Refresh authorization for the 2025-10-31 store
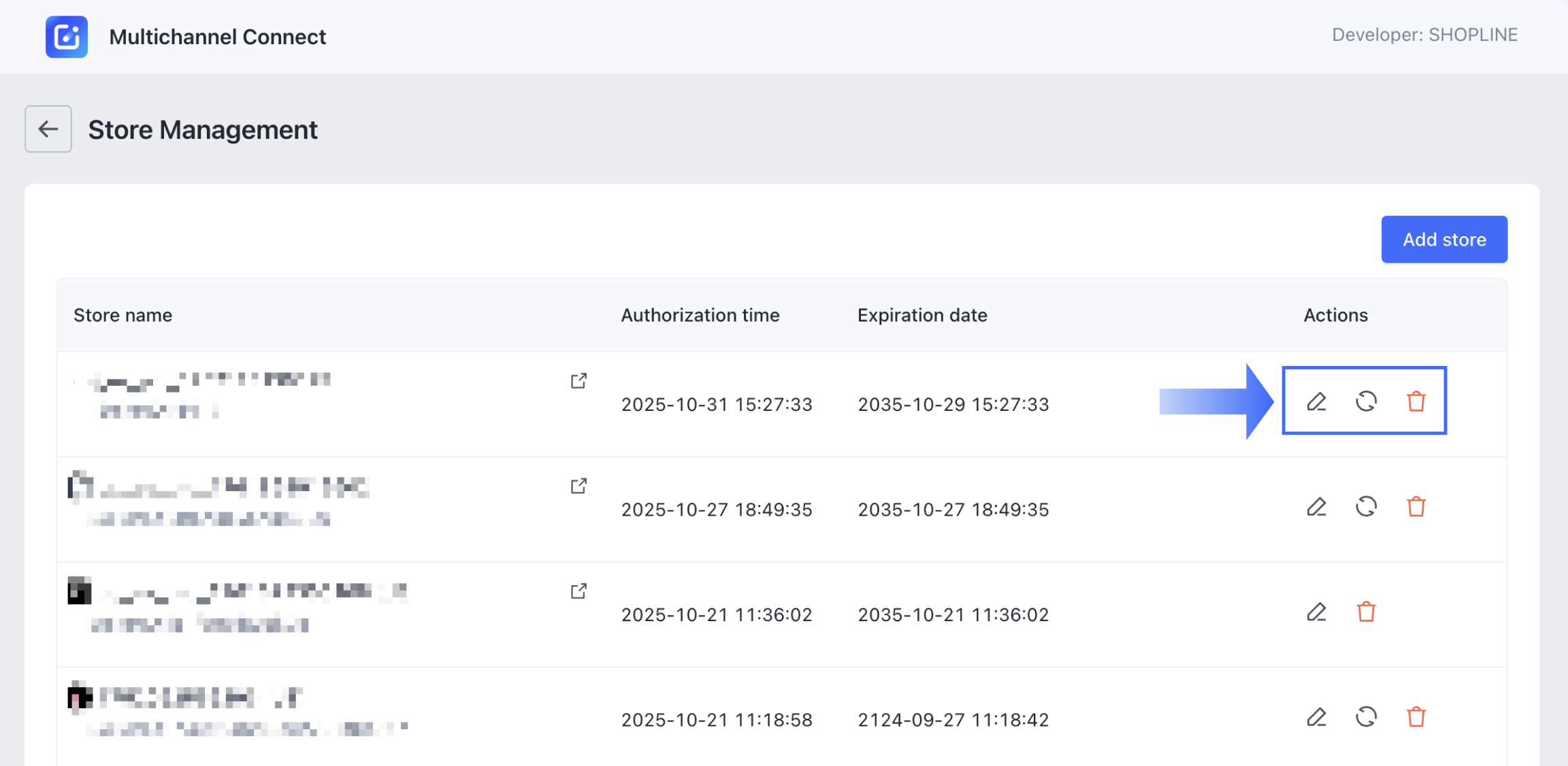Screen dimensions: 1568x766 coord(1366,401)
